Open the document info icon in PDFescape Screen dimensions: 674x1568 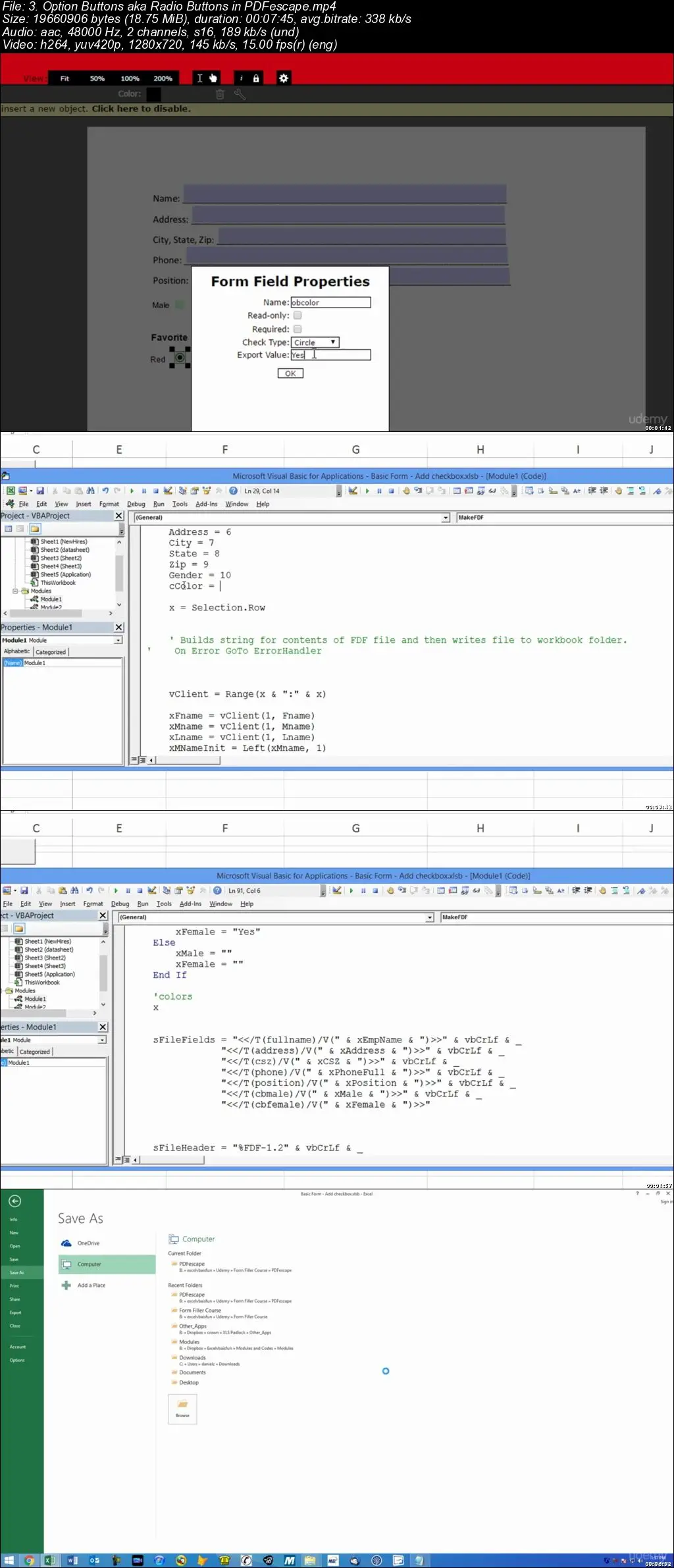(241, 78)
